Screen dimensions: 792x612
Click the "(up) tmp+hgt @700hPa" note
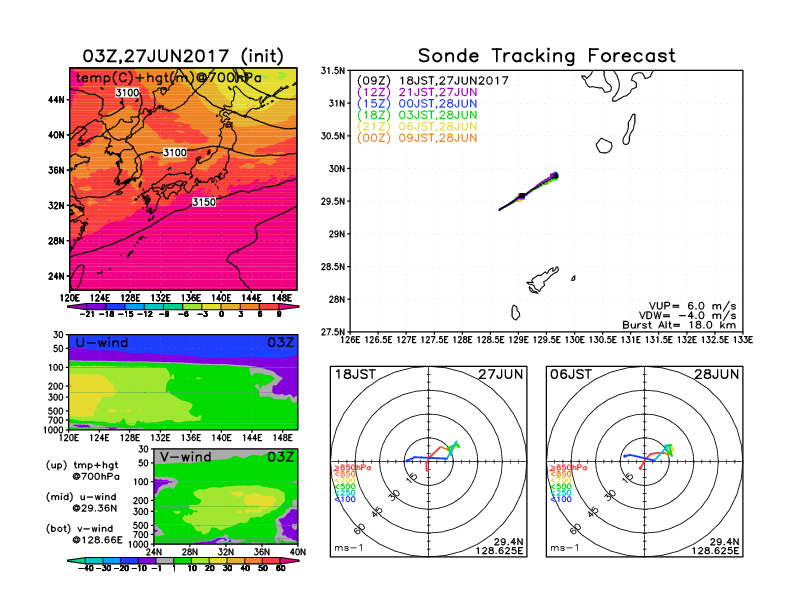click(x=82, y=470)
